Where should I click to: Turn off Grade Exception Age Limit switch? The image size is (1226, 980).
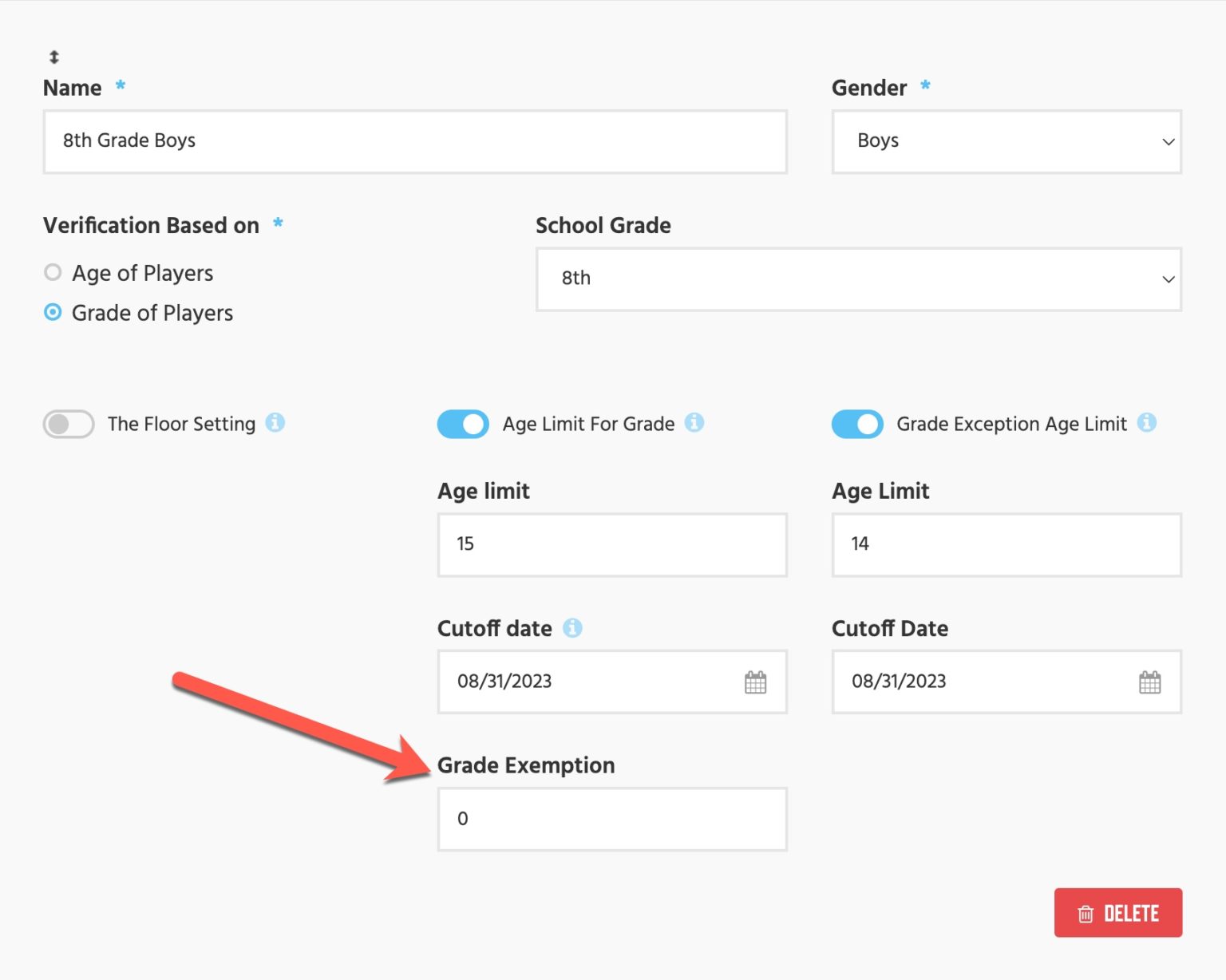(x=857, y=424)
